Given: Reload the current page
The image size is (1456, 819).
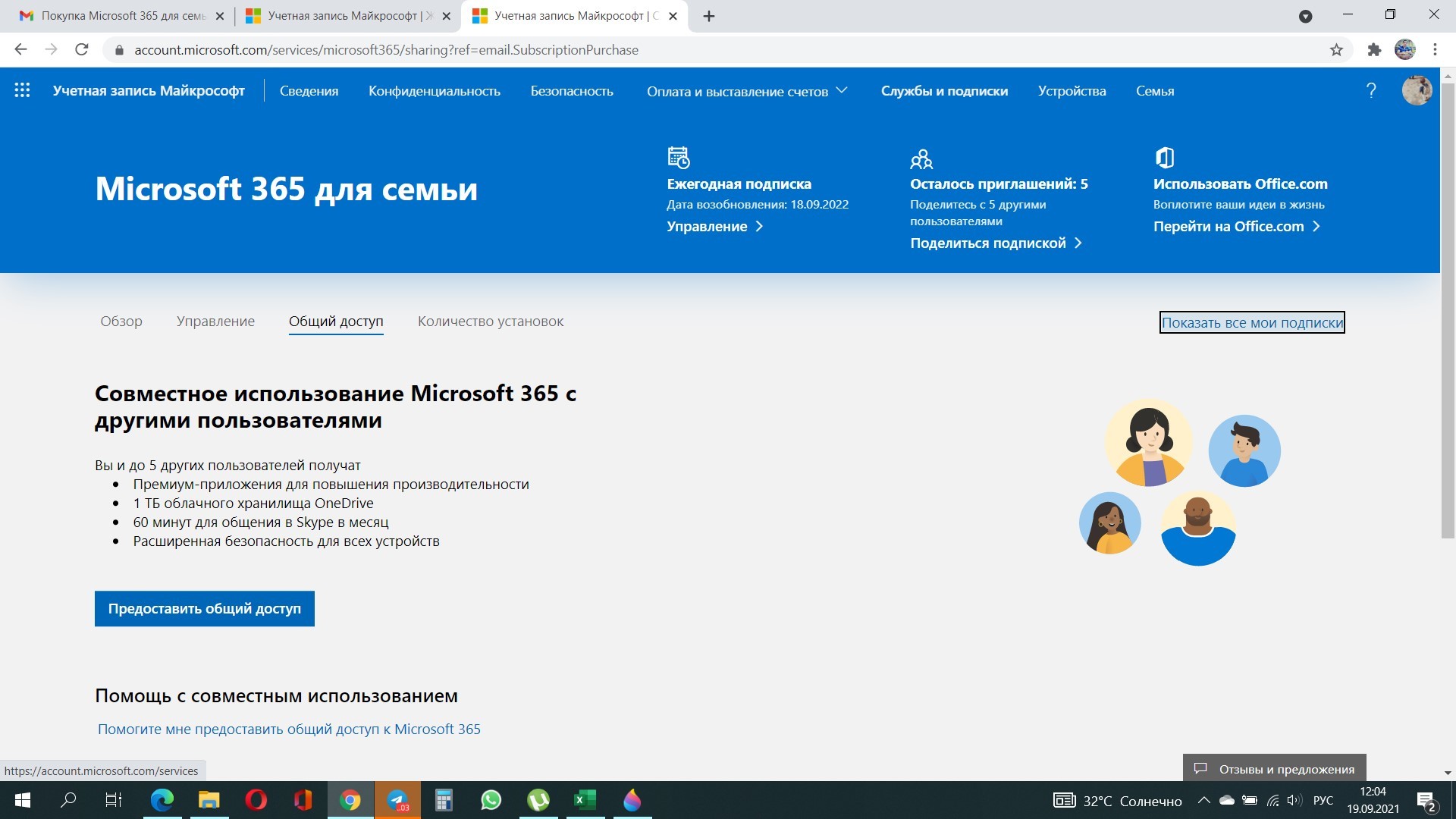Looking at the screenshot, I should click(x=82, y=50).
